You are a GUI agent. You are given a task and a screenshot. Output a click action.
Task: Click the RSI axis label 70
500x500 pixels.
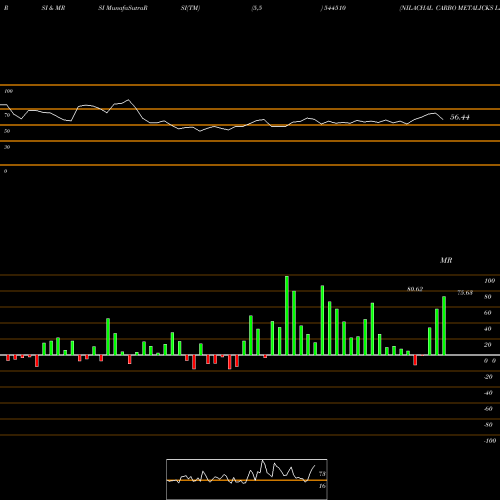click(x=7, y=115)
